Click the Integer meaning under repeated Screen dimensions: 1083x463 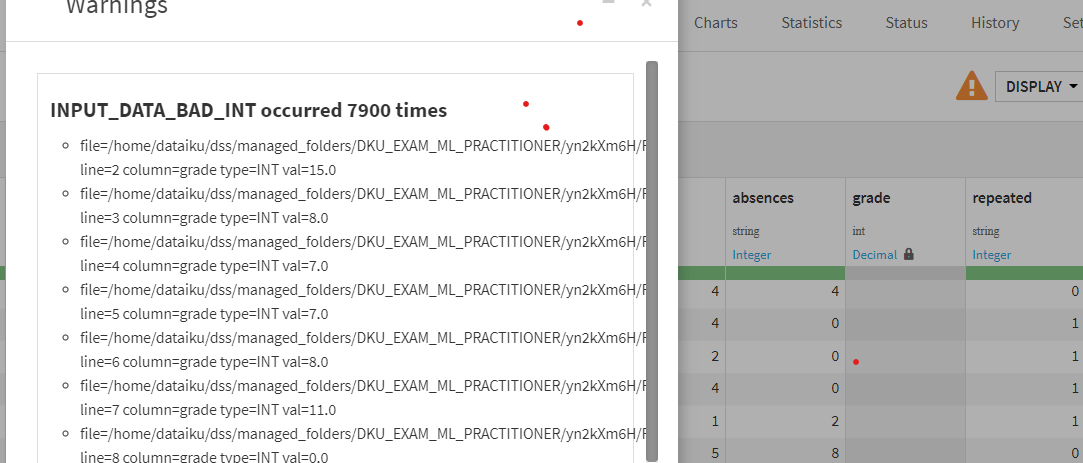992,255
